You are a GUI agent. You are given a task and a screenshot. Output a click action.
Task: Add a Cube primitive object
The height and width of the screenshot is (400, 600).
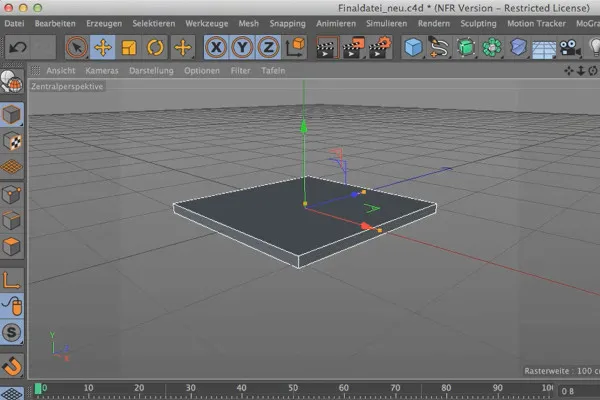pyautogui.click(x=413, y=47)
